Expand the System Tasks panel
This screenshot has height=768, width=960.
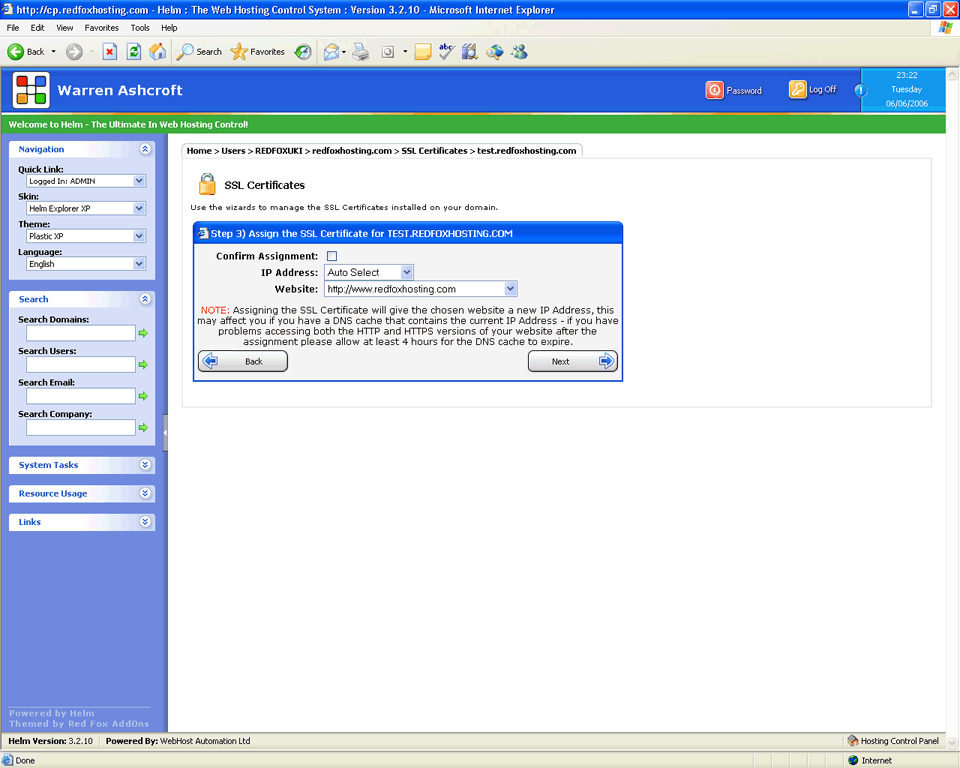pos(145,465)
